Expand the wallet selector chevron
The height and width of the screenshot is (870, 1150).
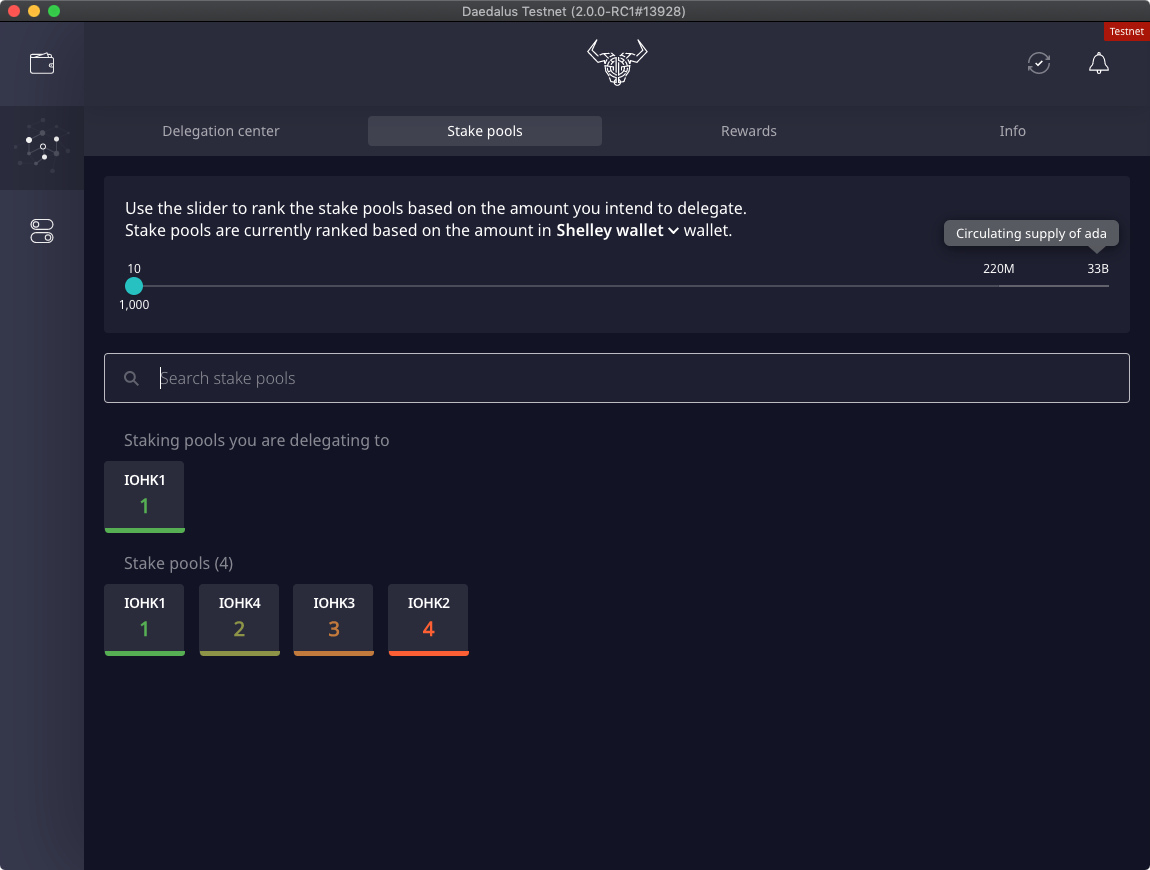click(671, 230)
